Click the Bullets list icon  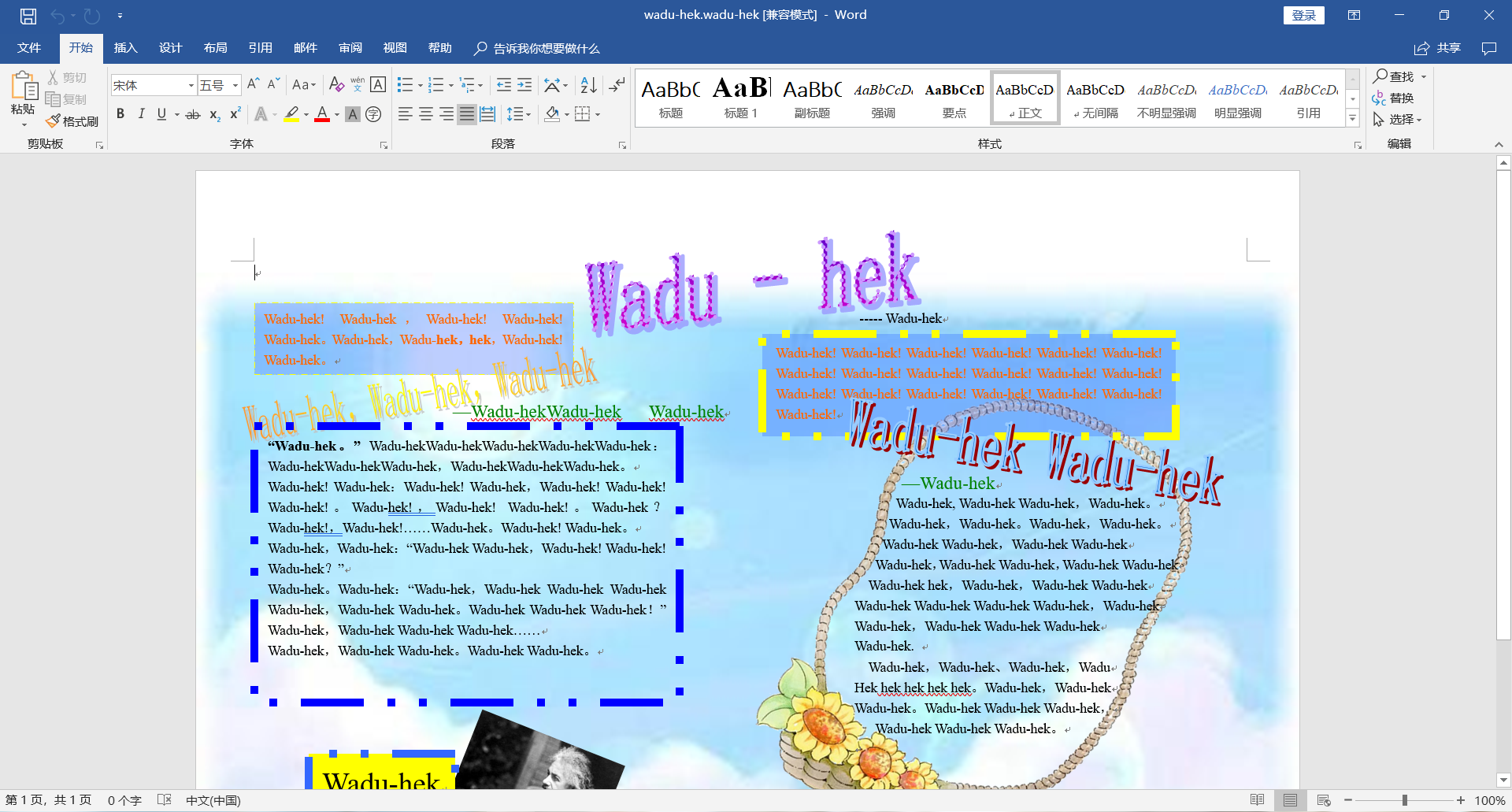[405, 85]
